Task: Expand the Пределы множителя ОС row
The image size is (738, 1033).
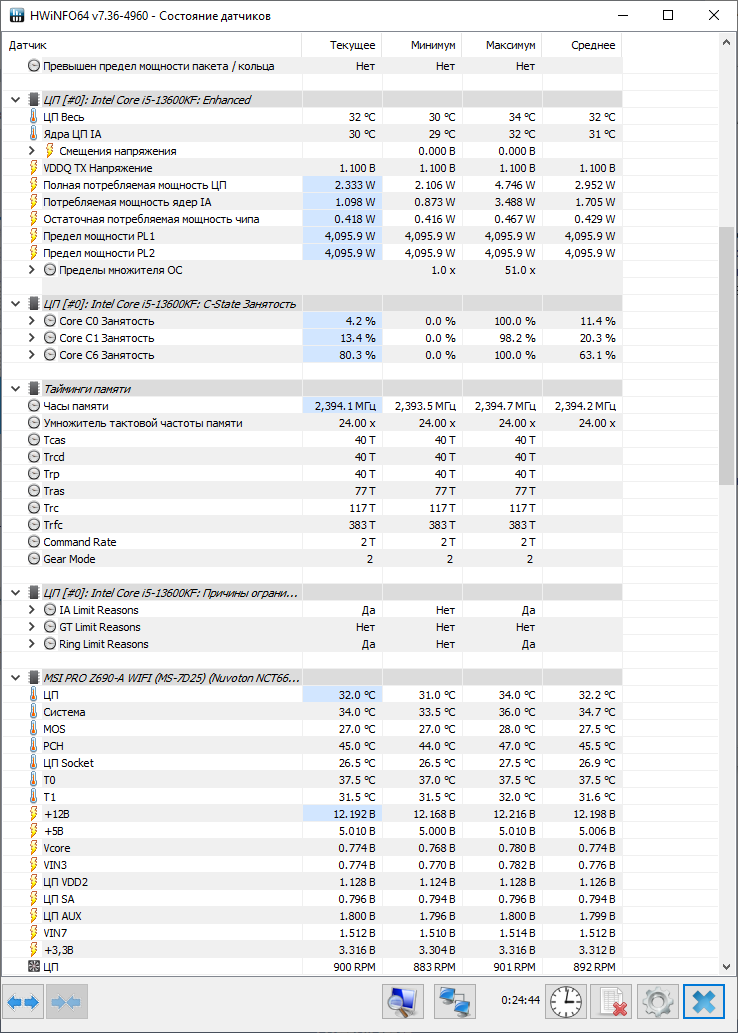Action: click(x=32, y=269)
